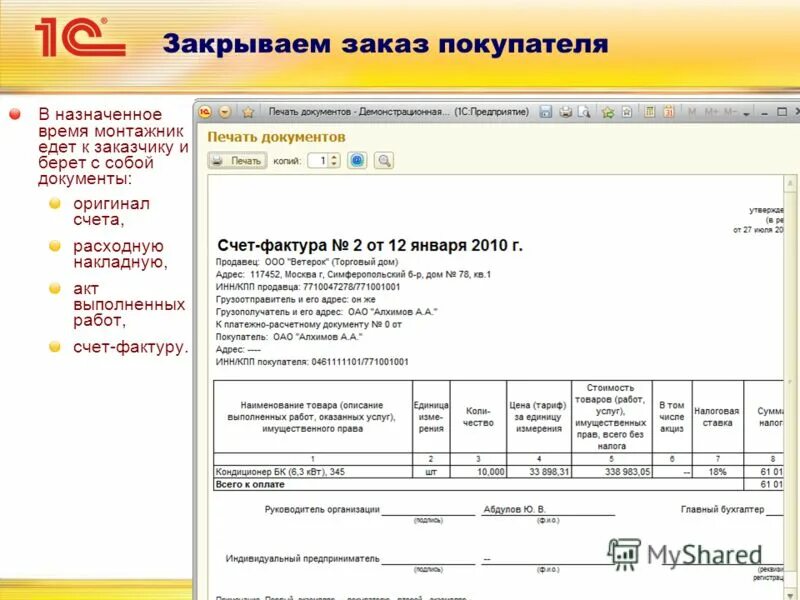Click the Индивидуальный предприниматель label
The image size is (800, 600).
[x=303, y=559]
